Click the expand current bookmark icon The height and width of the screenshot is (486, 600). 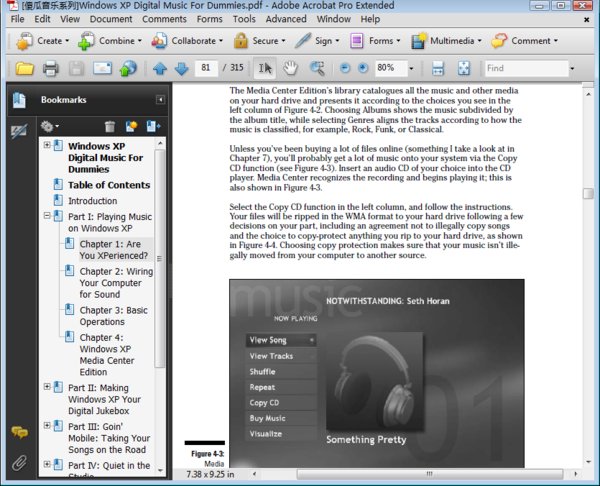[x=153, y=126]
